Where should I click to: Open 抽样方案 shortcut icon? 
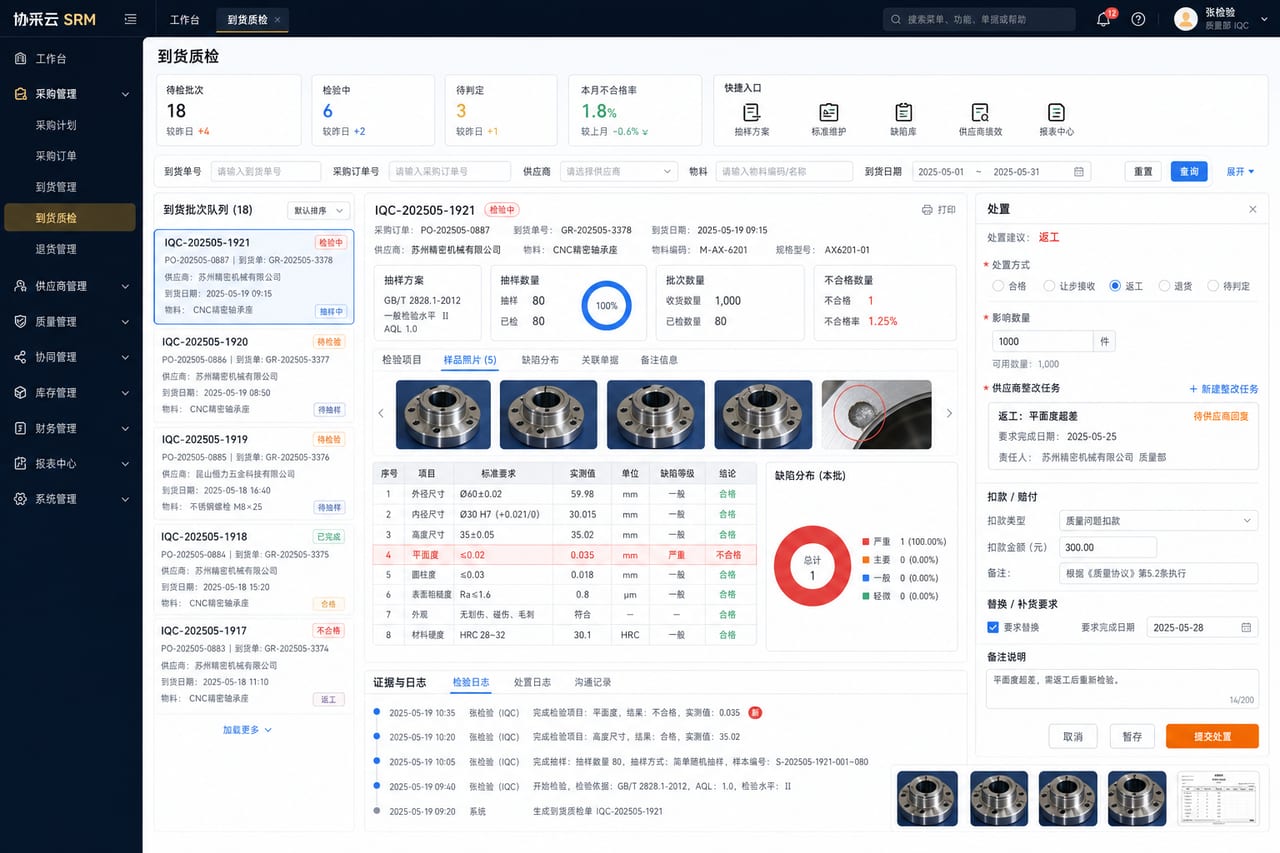click(x=752, y=113)
